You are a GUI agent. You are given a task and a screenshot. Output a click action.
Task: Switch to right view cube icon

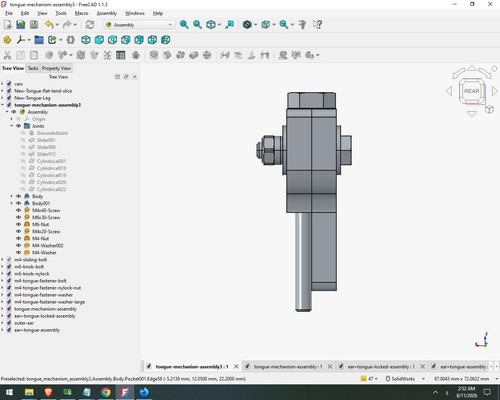pos(126,40)
